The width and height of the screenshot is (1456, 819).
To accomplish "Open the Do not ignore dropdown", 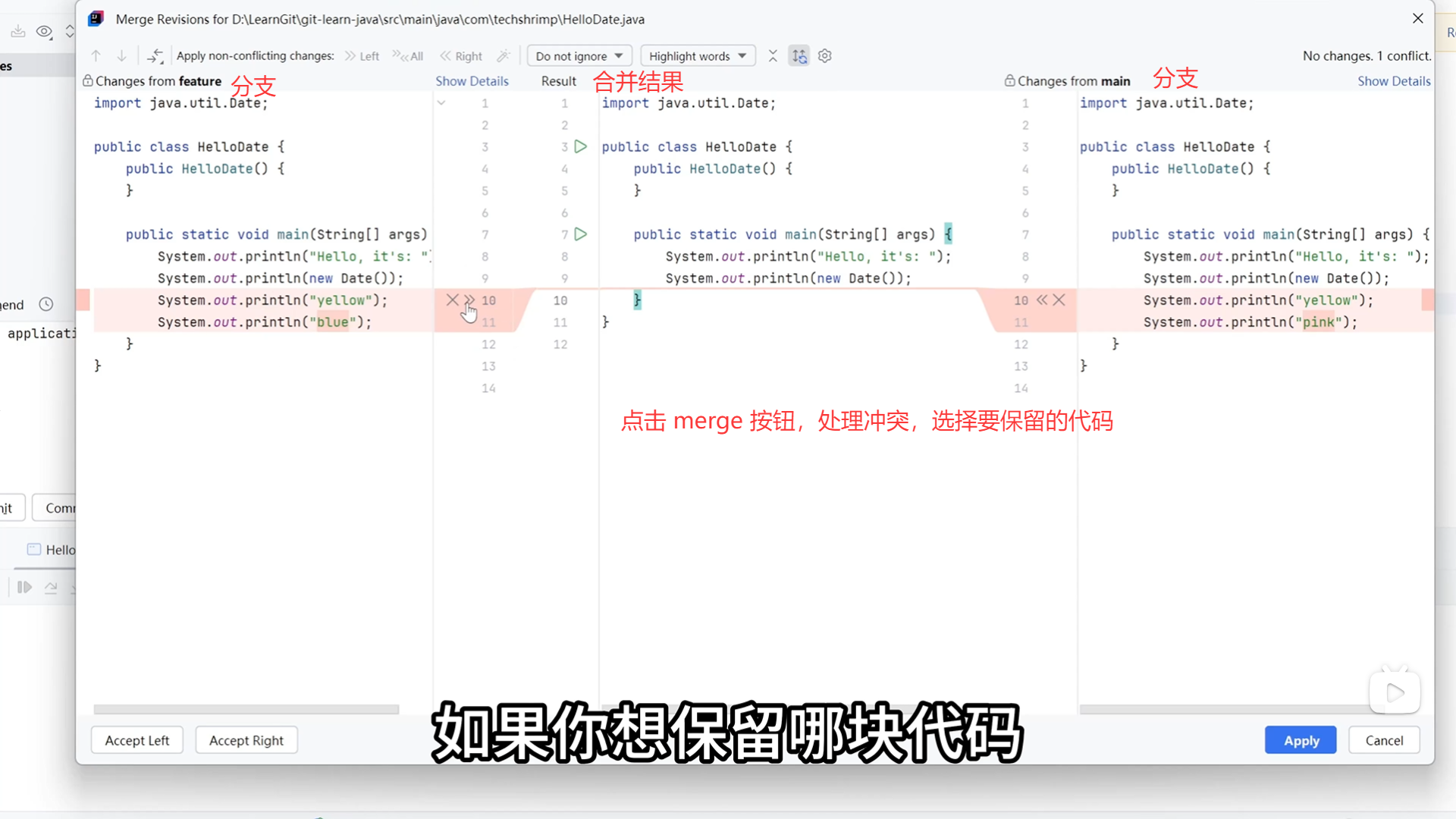I will (579, 55).
